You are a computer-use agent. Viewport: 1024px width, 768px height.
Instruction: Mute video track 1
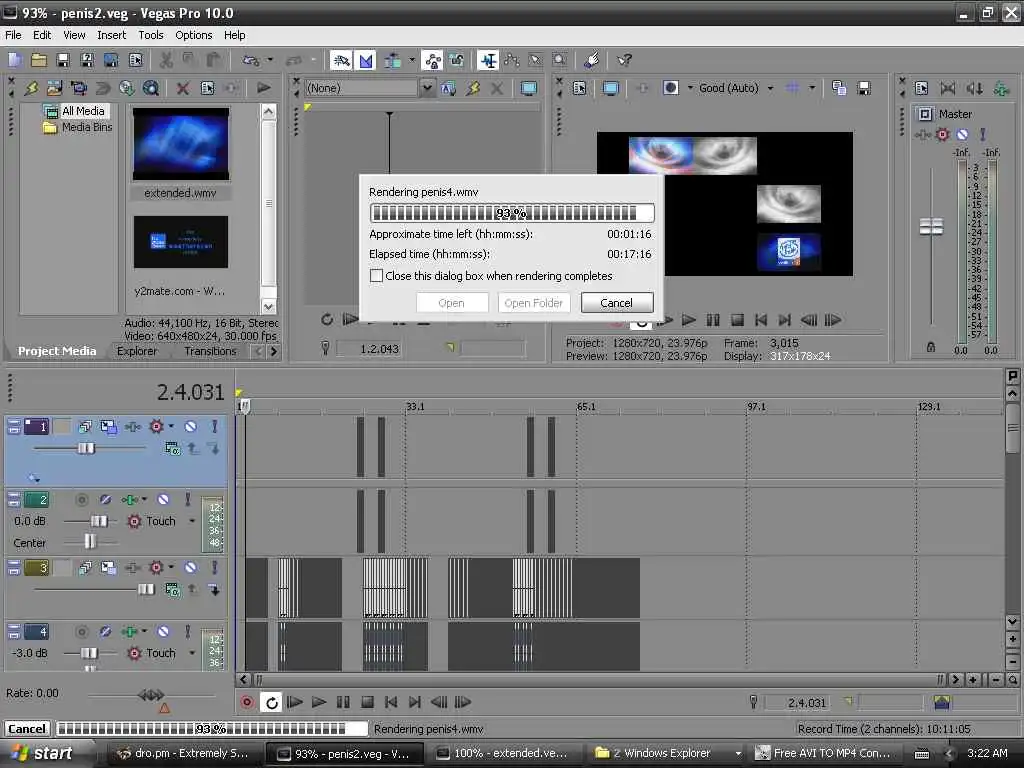pyautogui.click(x=190, y=427)
